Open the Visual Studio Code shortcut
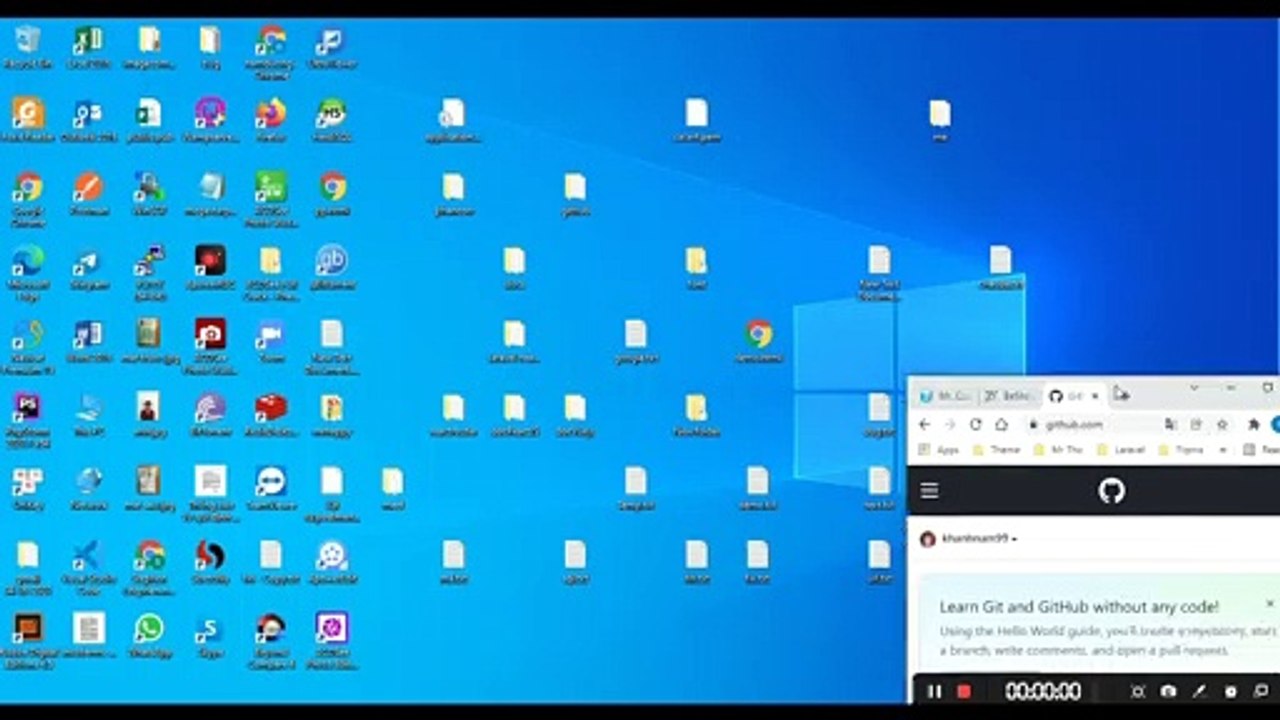The image size is (1280, 720). point(88,568)
